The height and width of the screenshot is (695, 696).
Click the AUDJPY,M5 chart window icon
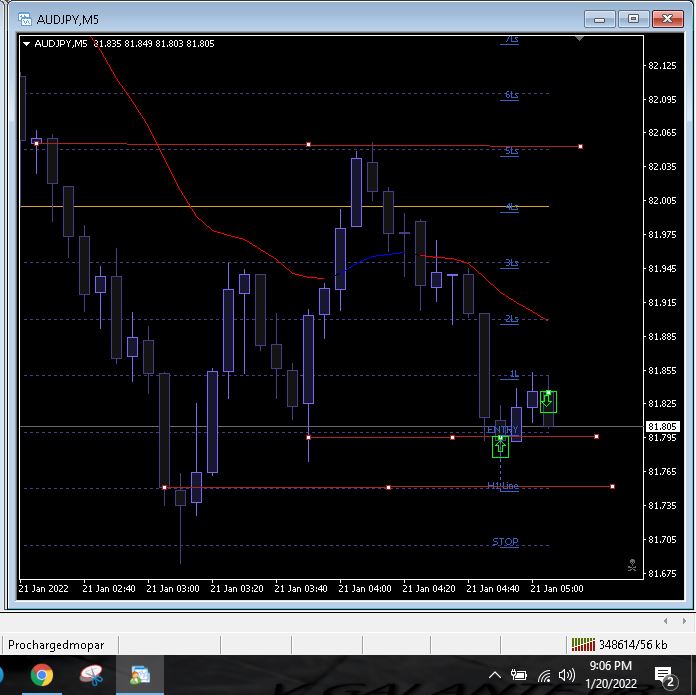(25, 19)
